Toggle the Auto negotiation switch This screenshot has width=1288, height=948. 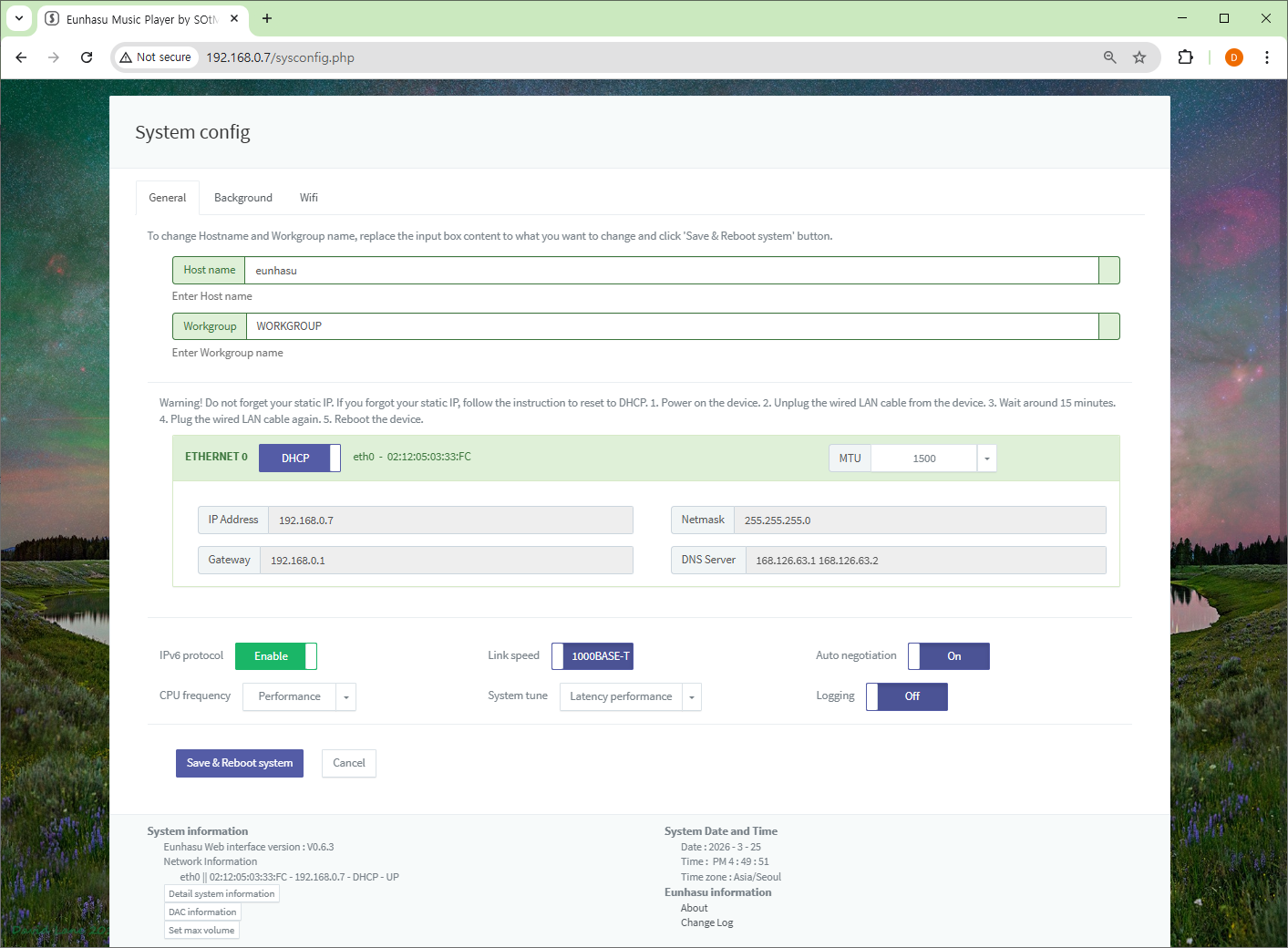pyautogui.click(x=948, y=656)
